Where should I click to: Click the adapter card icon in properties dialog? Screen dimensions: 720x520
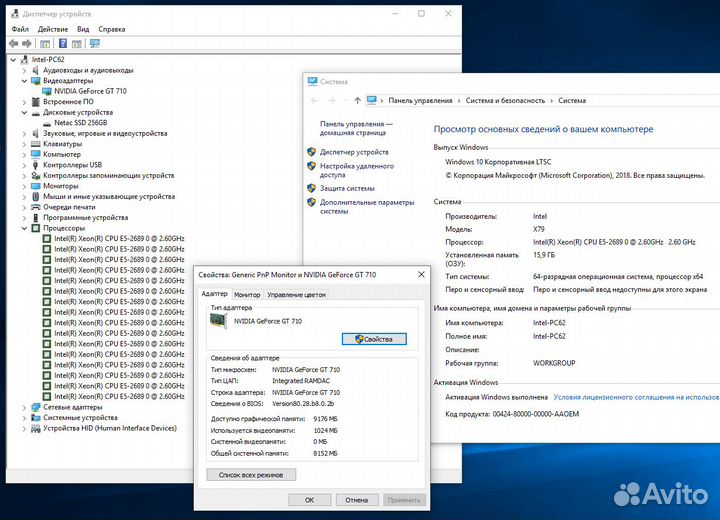tap(219, 321)
